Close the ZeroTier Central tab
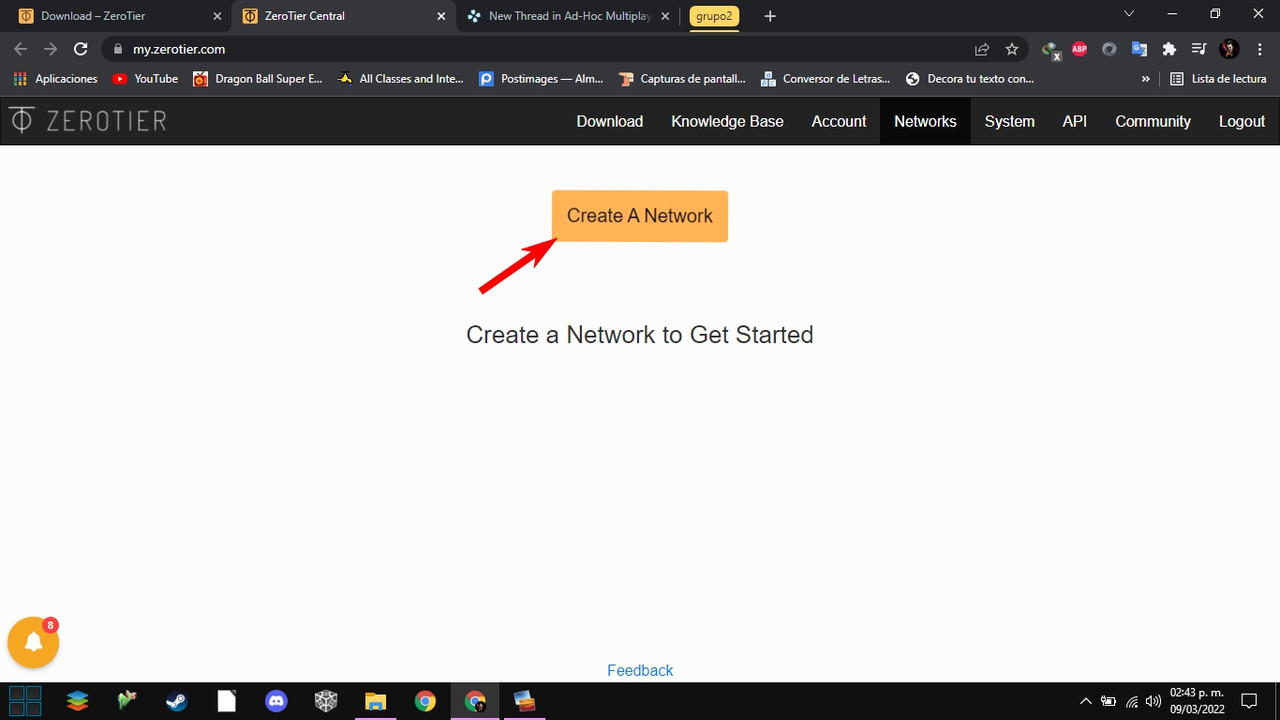Image resolution: width=1280 pixels, height=720 pixels. (441, 16)
